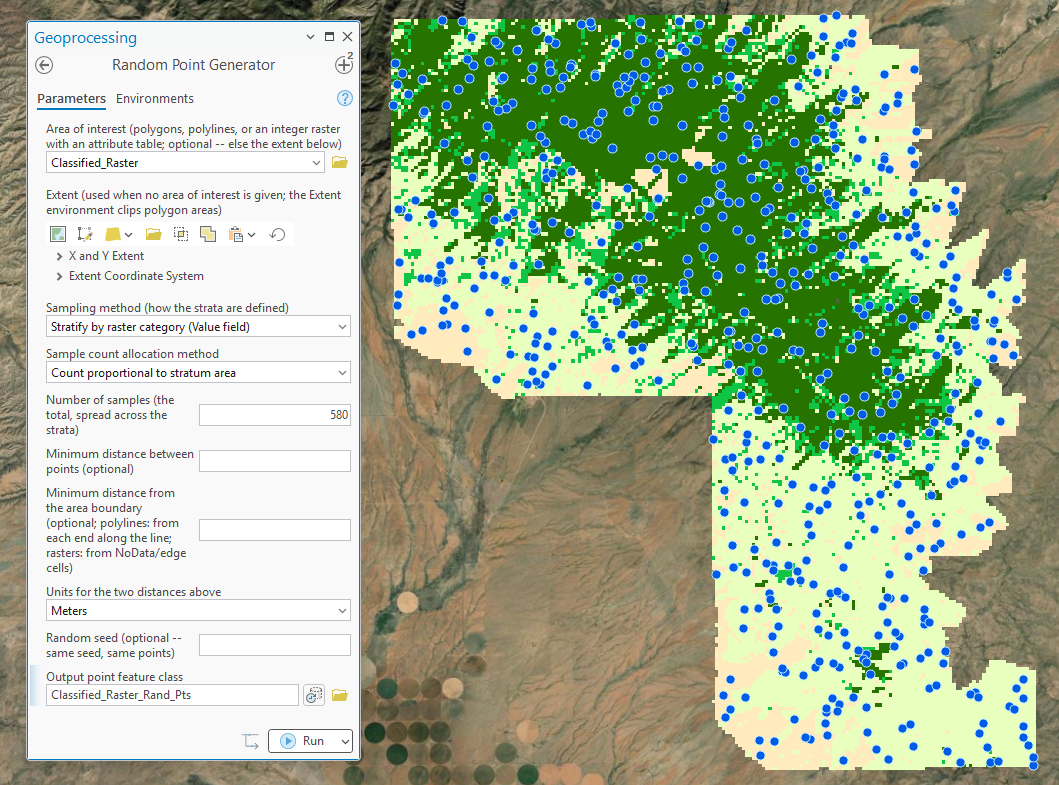Select union of inputs extent icon

pyautogui.click(x=208, y=234)
